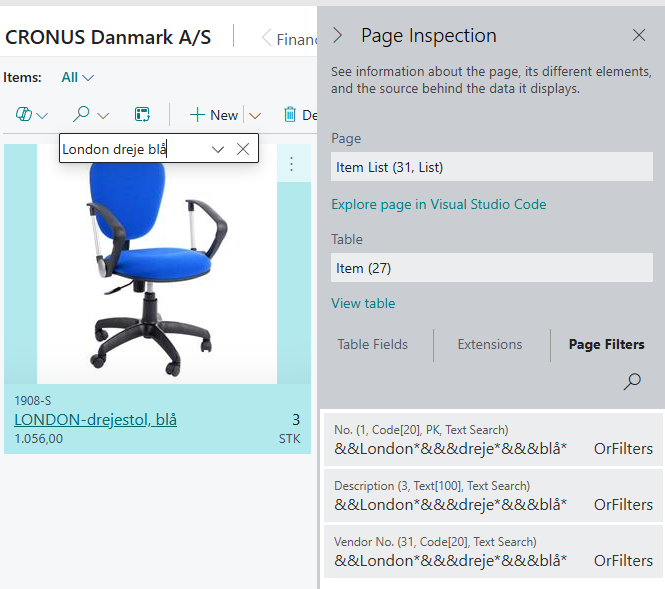Viewport: 665px width, 589px height.
Task: Expand the New button dropdown arrow
Action: [x=255, y=115]
